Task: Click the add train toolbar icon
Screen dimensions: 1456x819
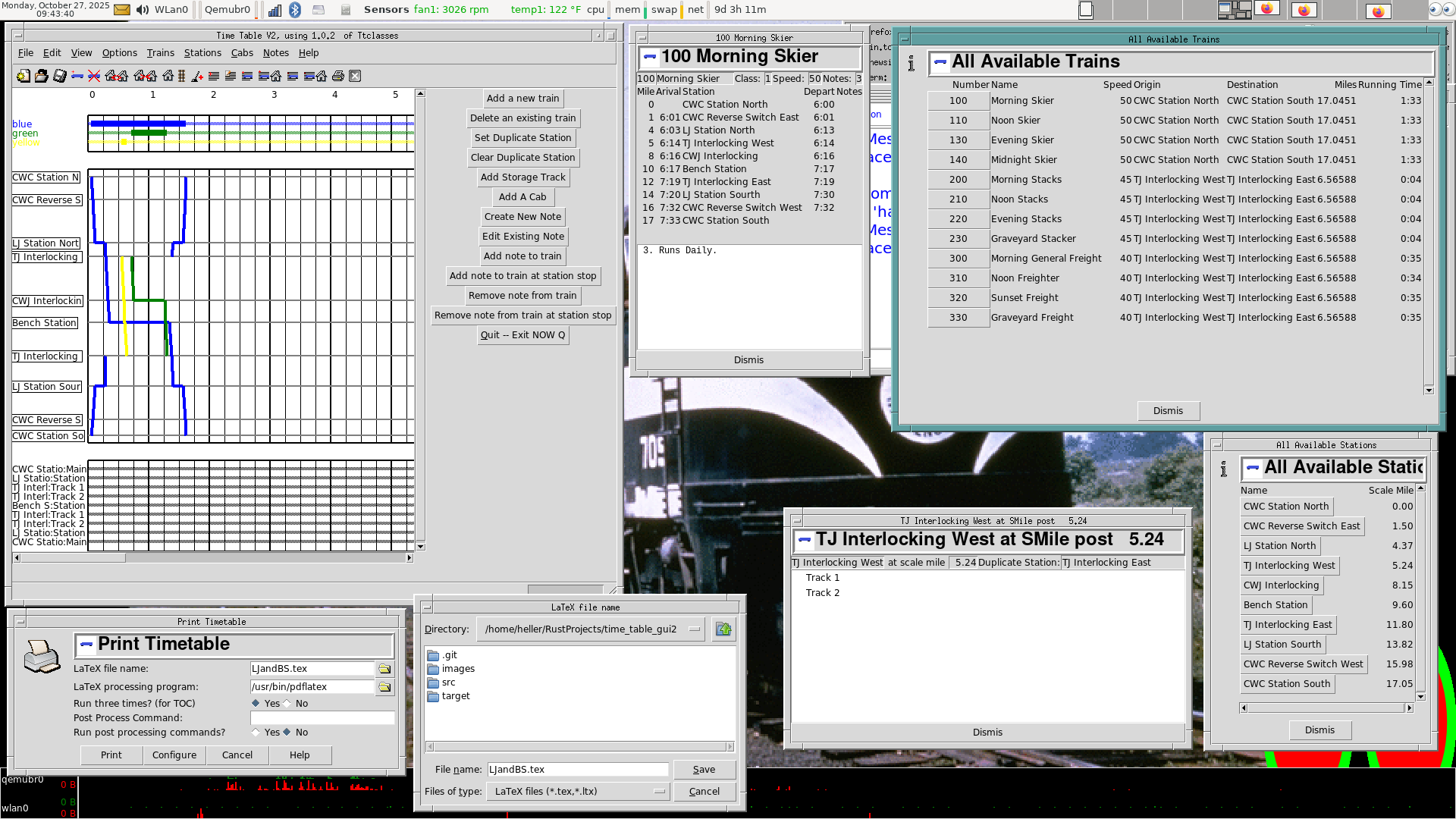Action: [77, 76]
